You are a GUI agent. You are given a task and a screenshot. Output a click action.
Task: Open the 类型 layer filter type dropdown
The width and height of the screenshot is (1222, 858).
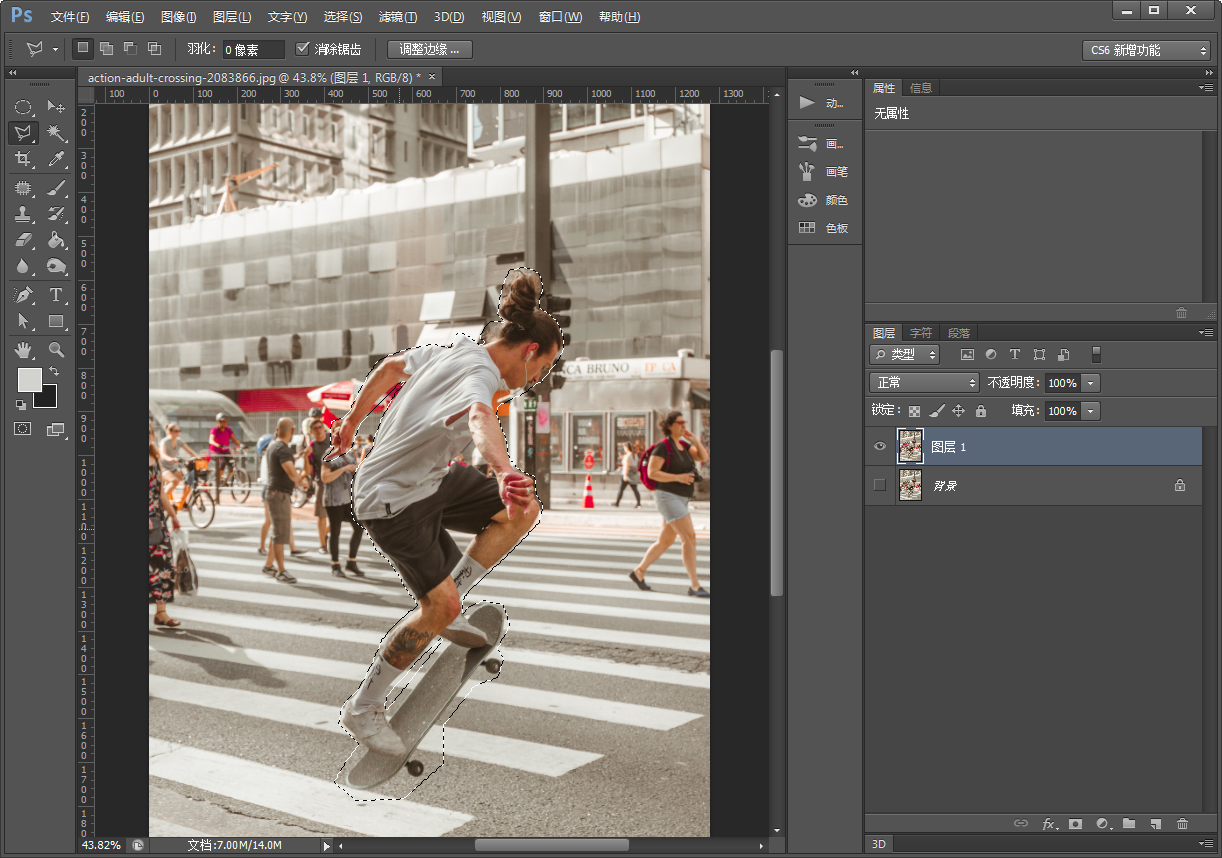coord(905,354)
